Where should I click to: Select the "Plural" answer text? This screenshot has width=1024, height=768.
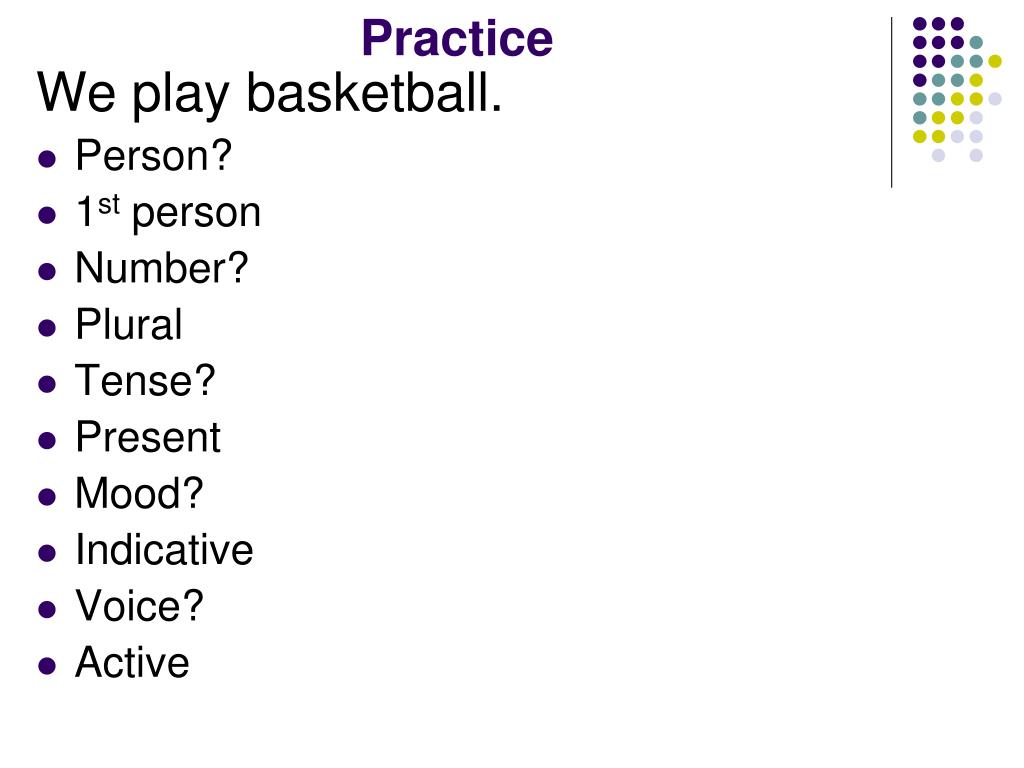tap(129, 324)
